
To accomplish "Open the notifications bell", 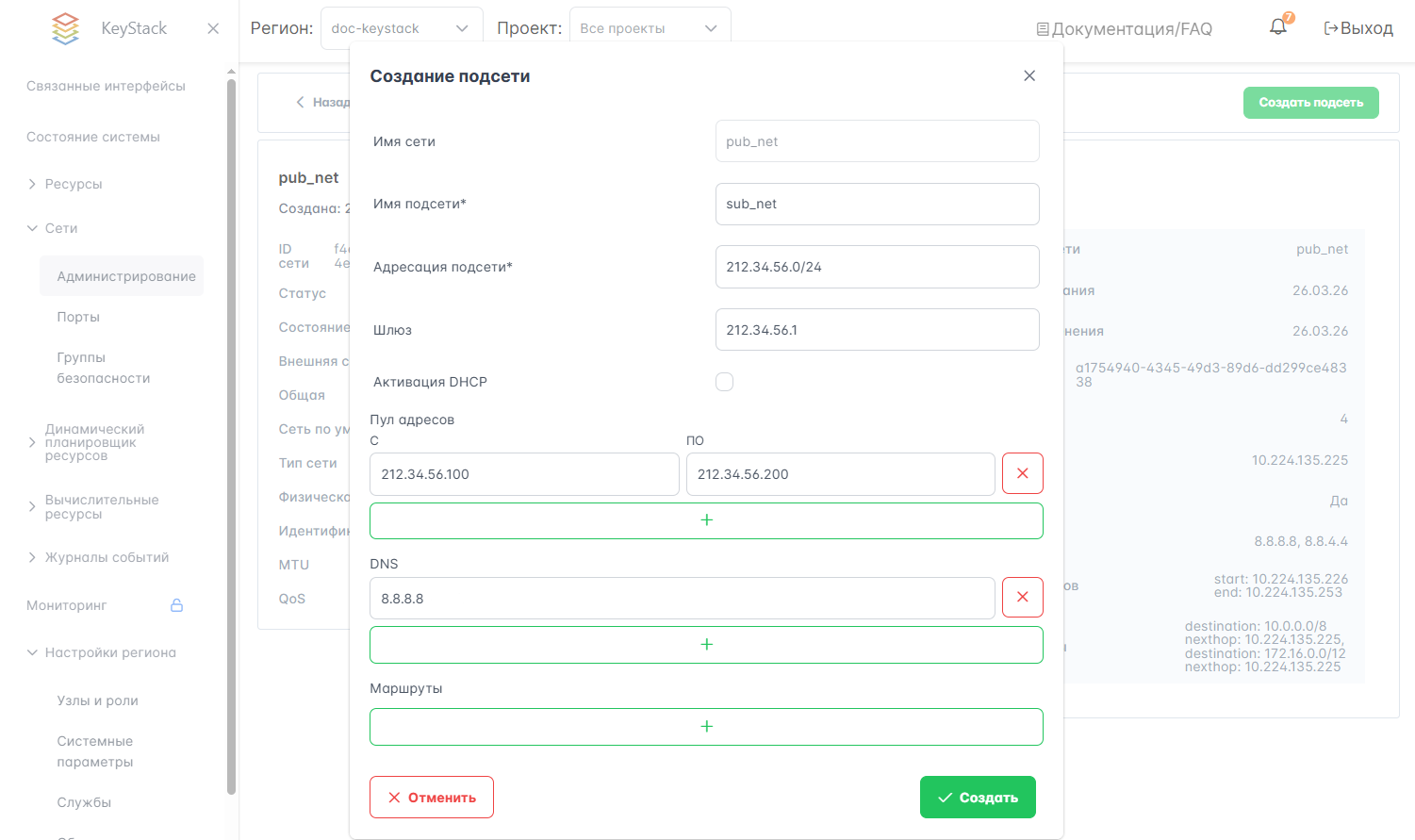I will pos(1277,27).
